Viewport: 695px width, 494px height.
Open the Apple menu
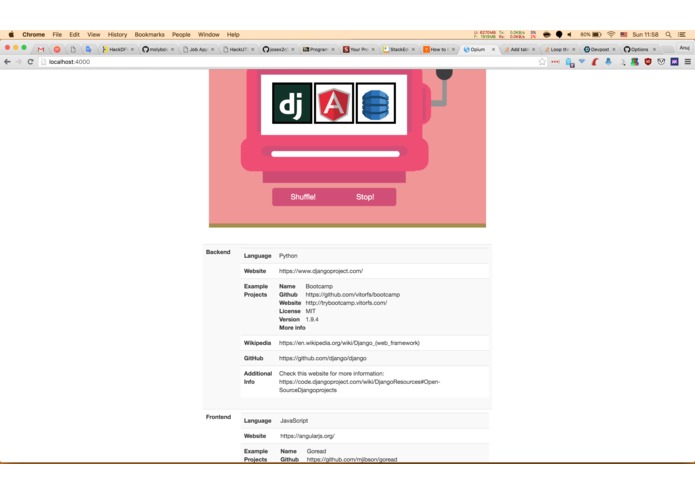(x=11, y=35)
